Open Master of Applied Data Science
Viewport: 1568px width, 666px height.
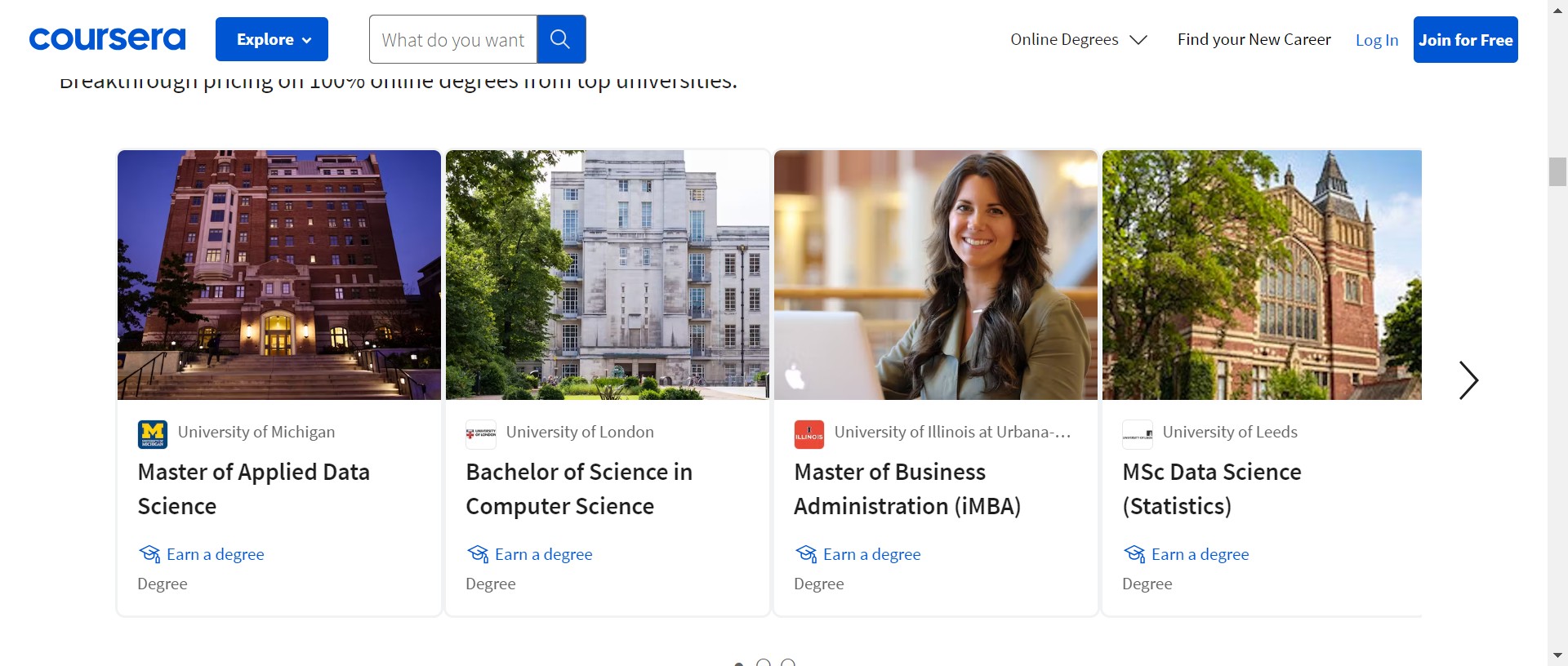coord(253,488)
